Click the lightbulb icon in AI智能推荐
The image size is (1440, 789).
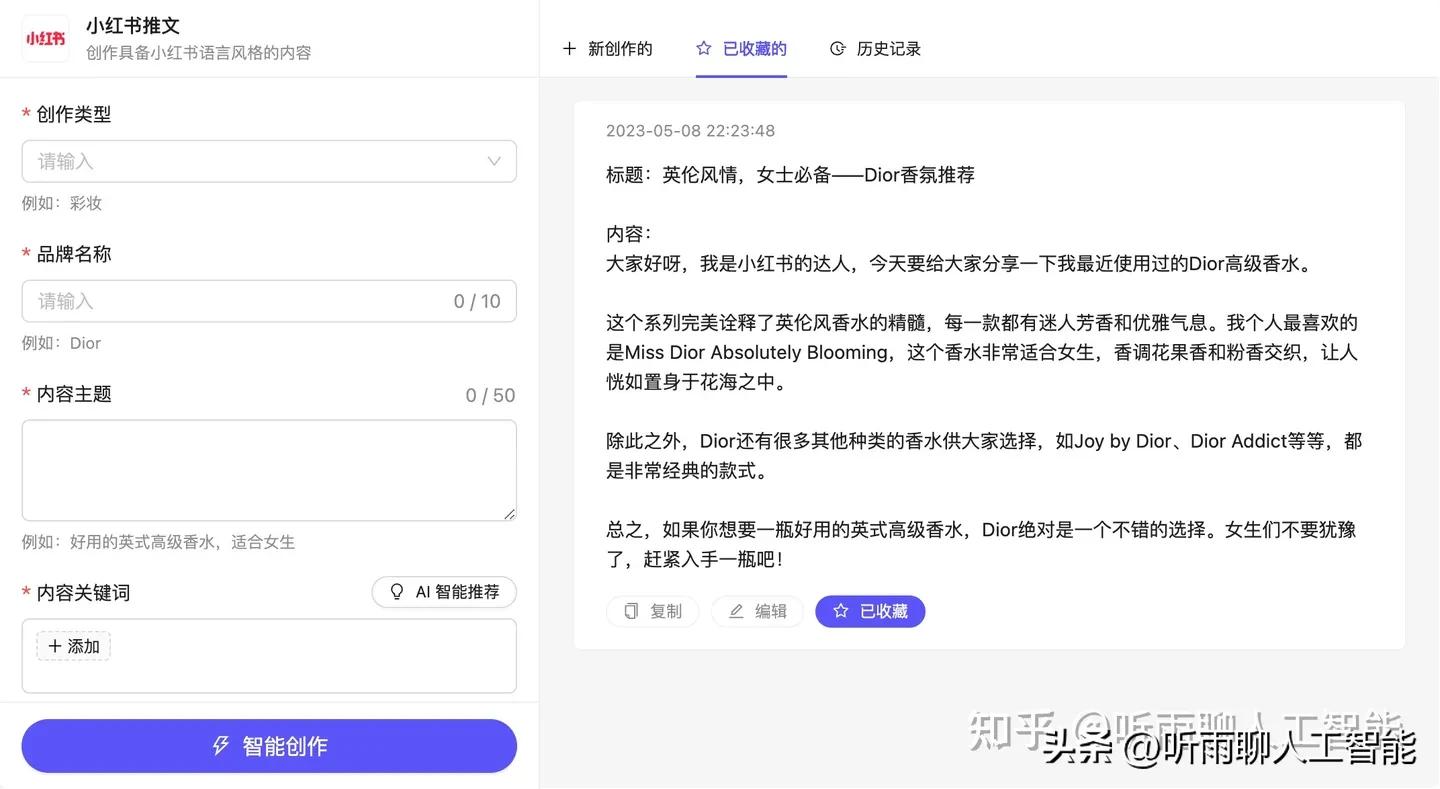pos(396,592)
